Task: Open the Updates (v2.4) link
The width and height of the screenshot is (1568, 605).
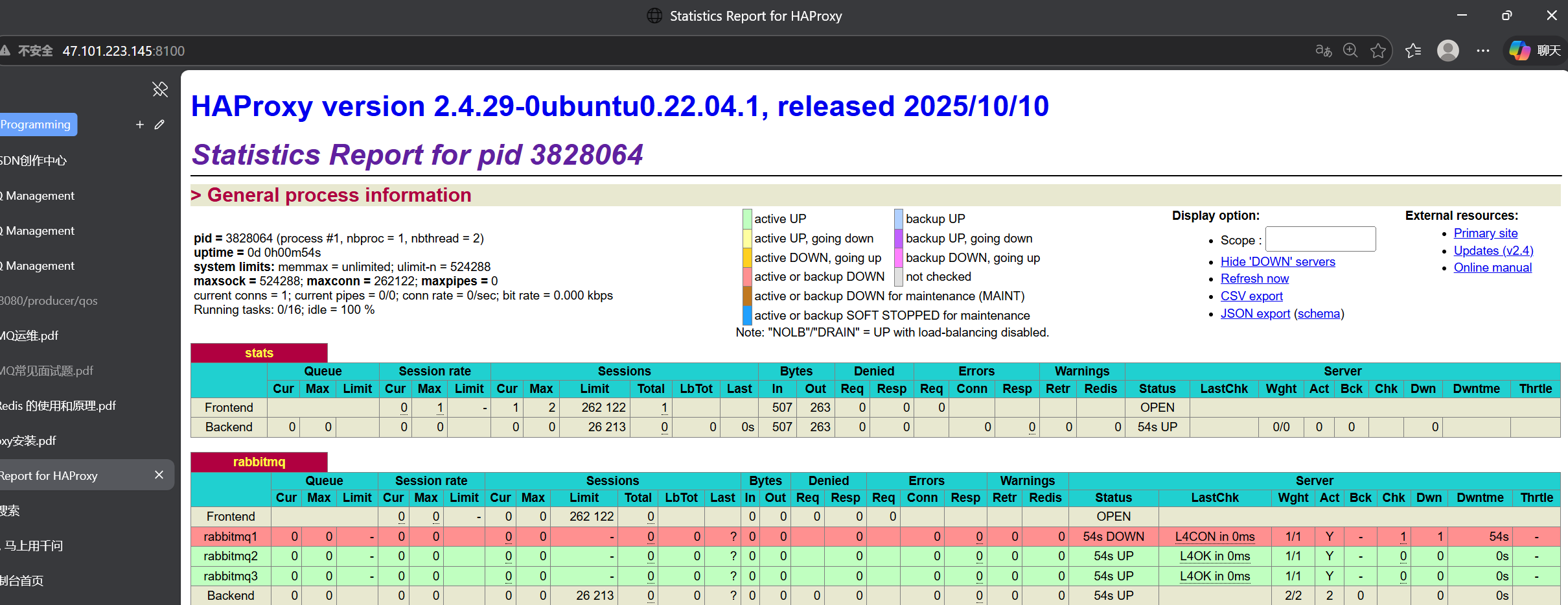Action: [x=1493, y=250]
